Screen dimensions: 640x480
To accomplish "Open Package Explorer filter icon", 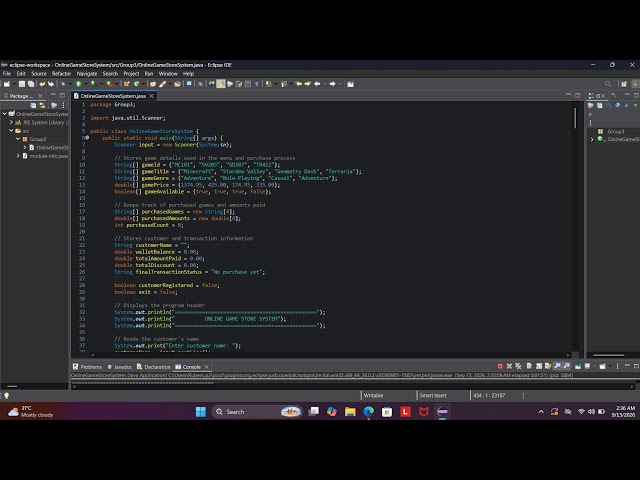I will [x=54, y=105].
